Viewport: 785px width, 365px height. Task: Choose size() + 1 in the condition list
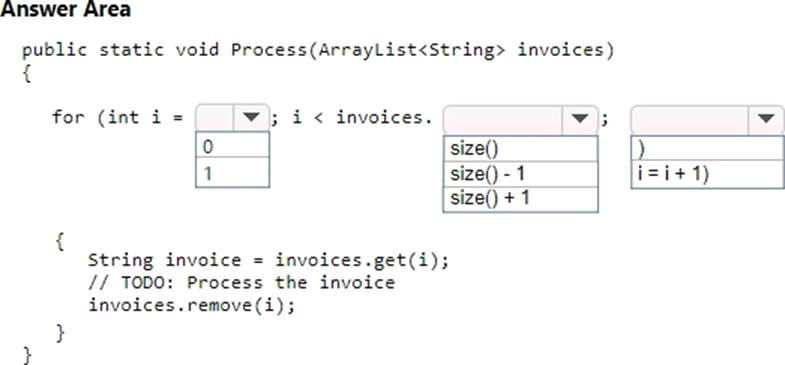point(520,199)
